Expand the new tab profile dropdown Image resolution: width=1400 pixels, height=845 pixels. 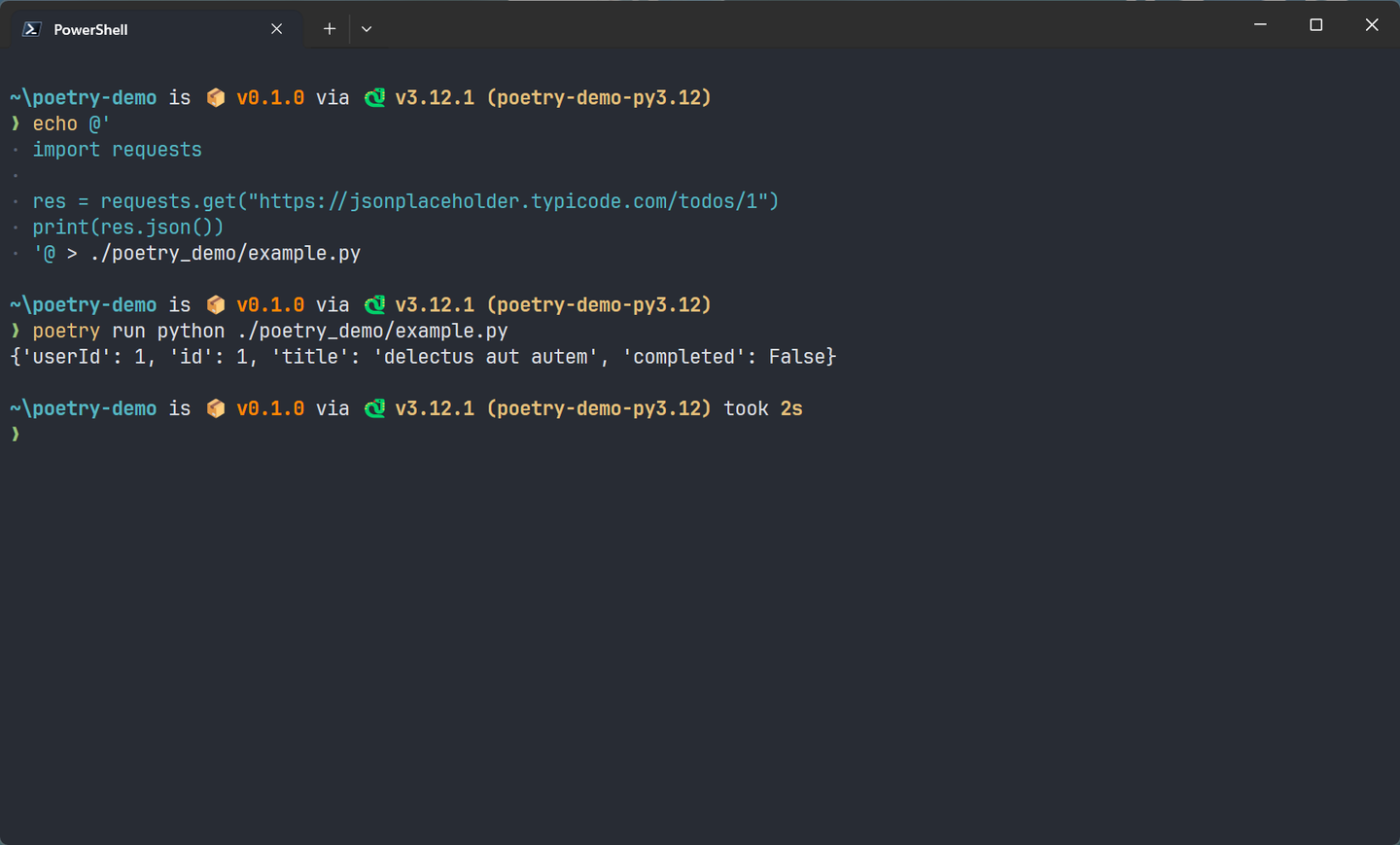(367, 29)
